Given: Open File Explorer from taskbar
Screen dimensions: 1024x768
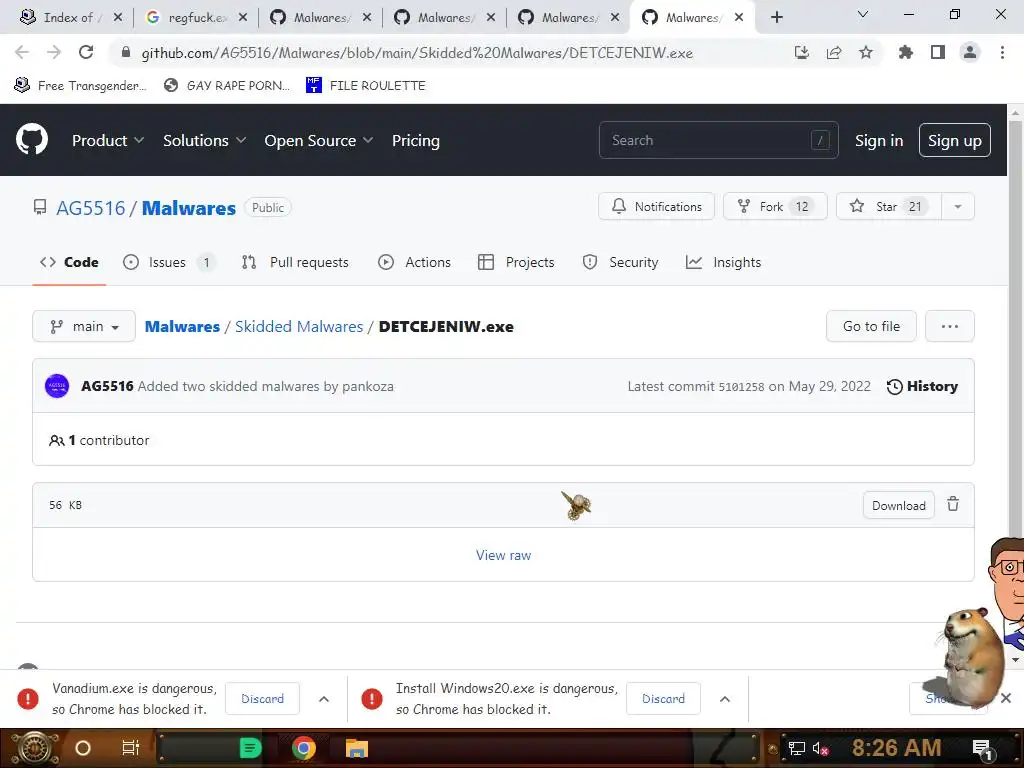Looking at the screenshot, I should click(357, 748).
